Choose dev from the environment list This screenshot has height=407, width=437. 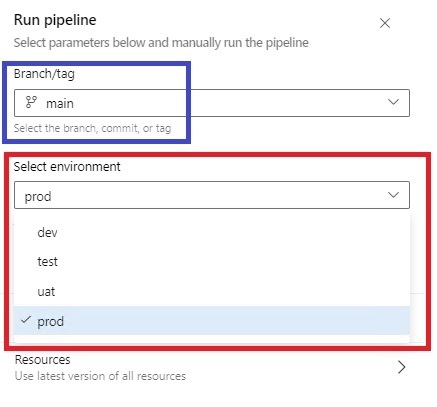coord(212,232)
